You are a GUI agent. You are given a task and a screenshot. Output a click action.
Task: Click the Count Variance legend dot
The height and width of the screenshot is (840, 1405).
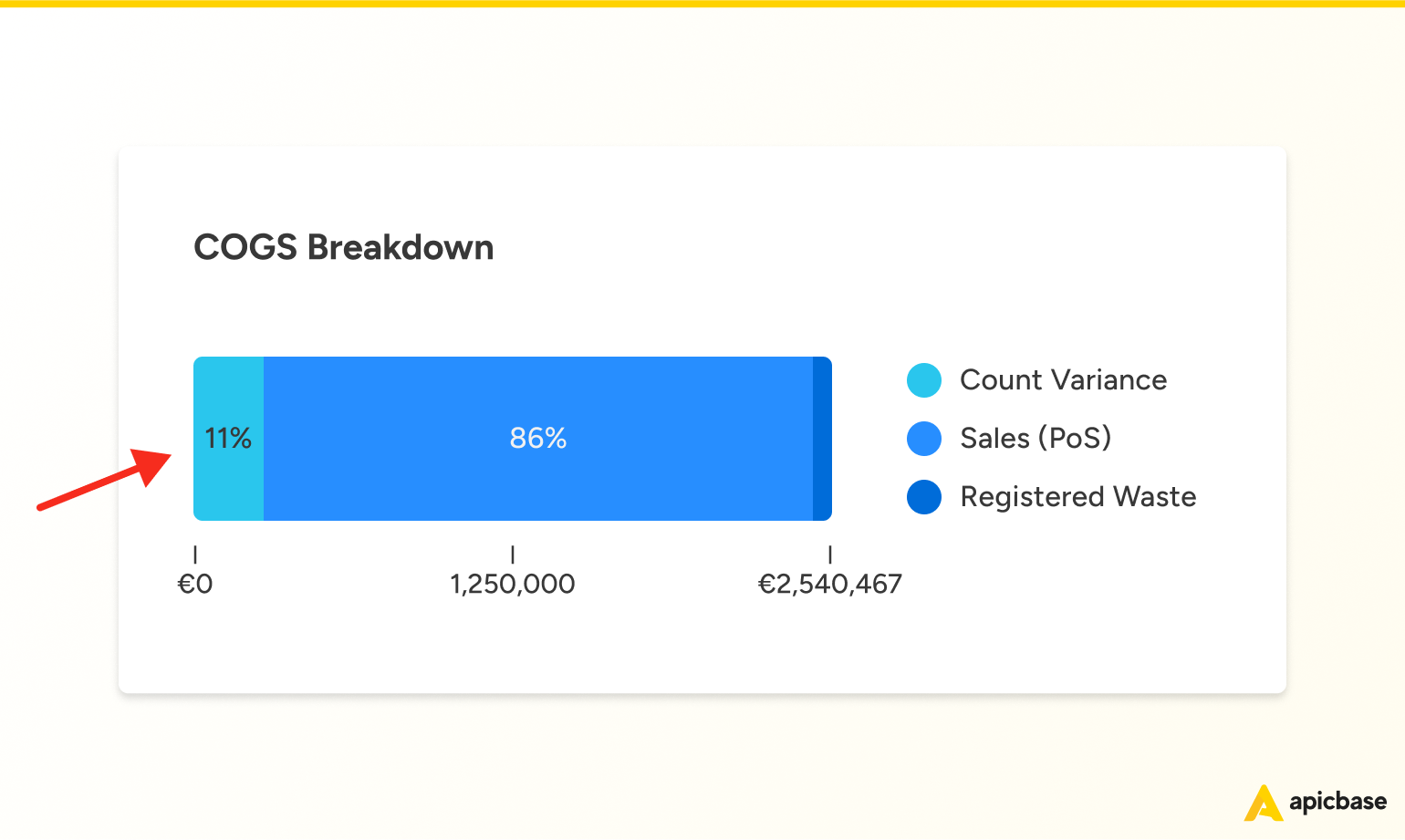(x=924, y=380)
